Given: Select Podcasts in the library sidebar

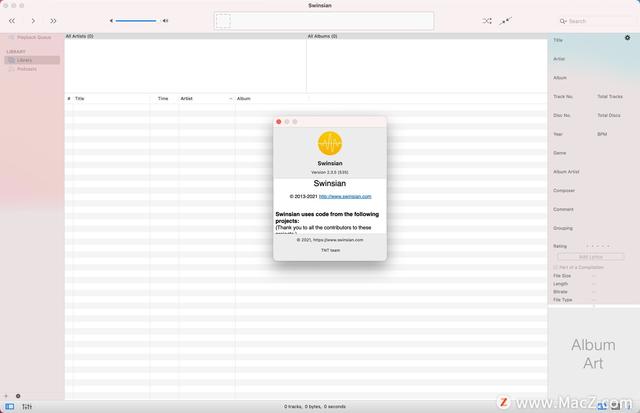Looking at the screenshot, I should point(26,69).
